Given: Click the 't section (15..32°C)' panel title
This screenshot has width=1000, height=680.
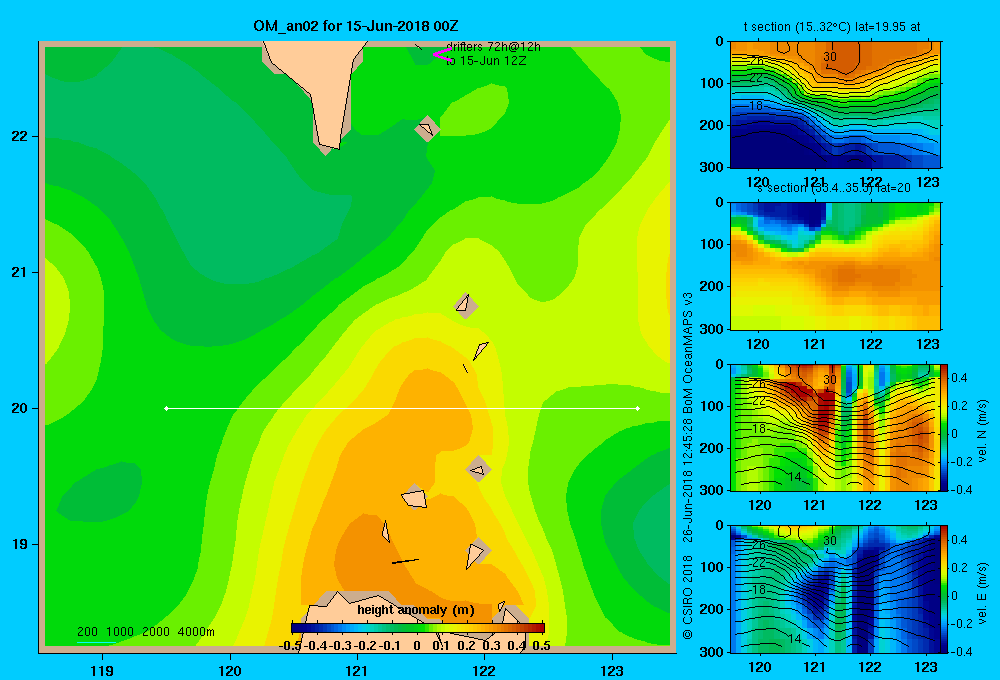Looking at the screenshot, I should point(832,27).
